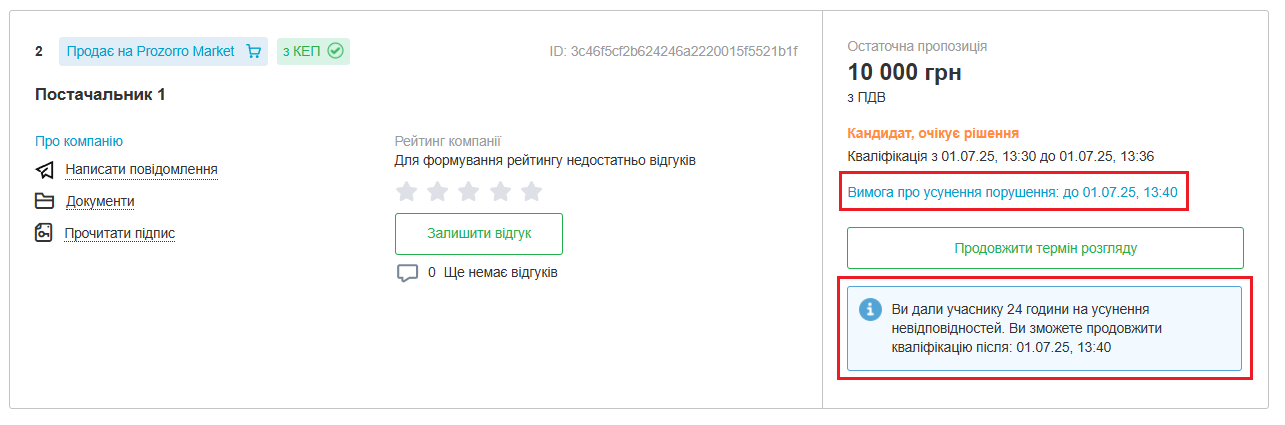
Task: Open the Прочитати підпис link
Action: coord(120,233)
